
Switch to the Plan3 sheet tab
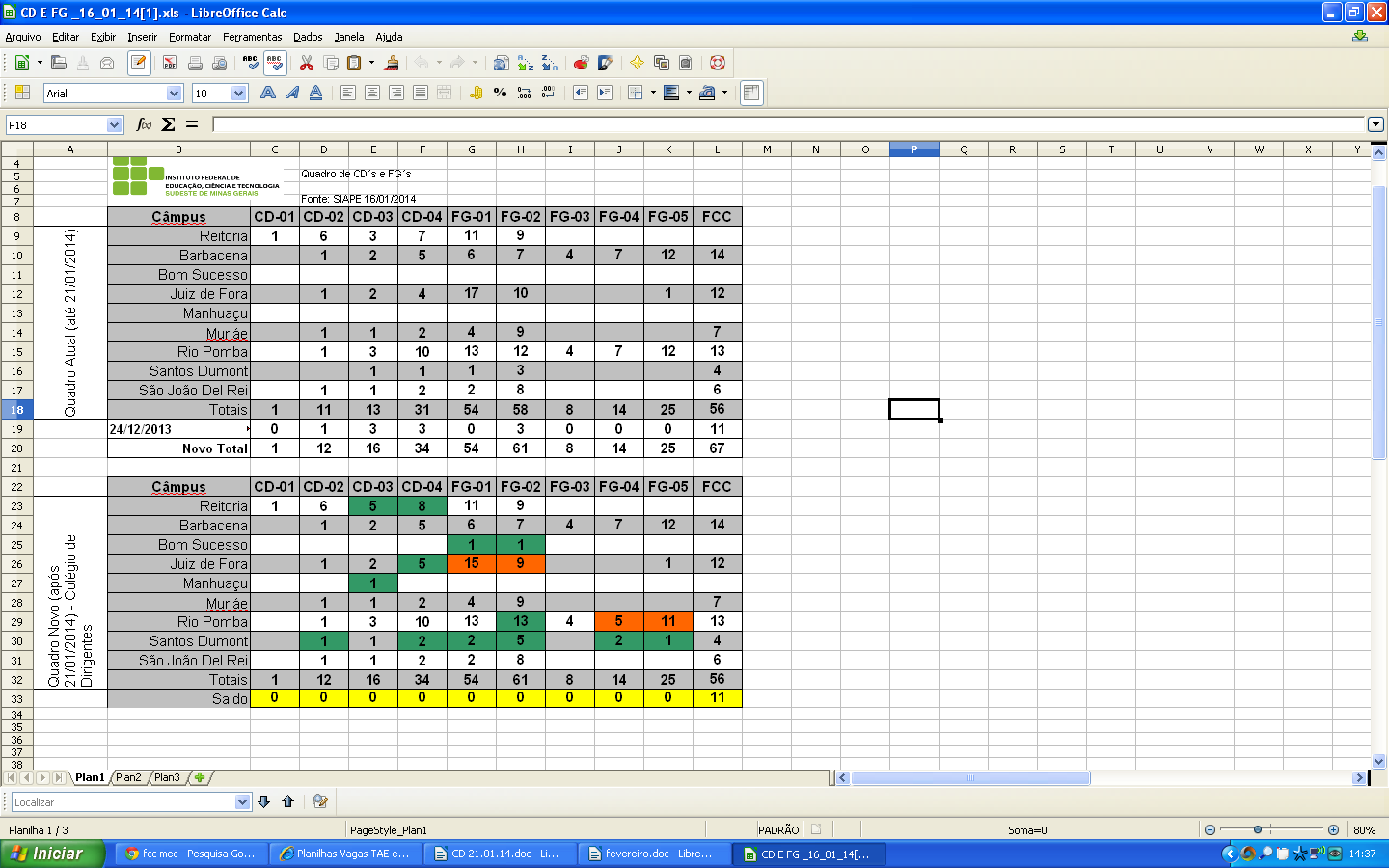pos(167,777)
